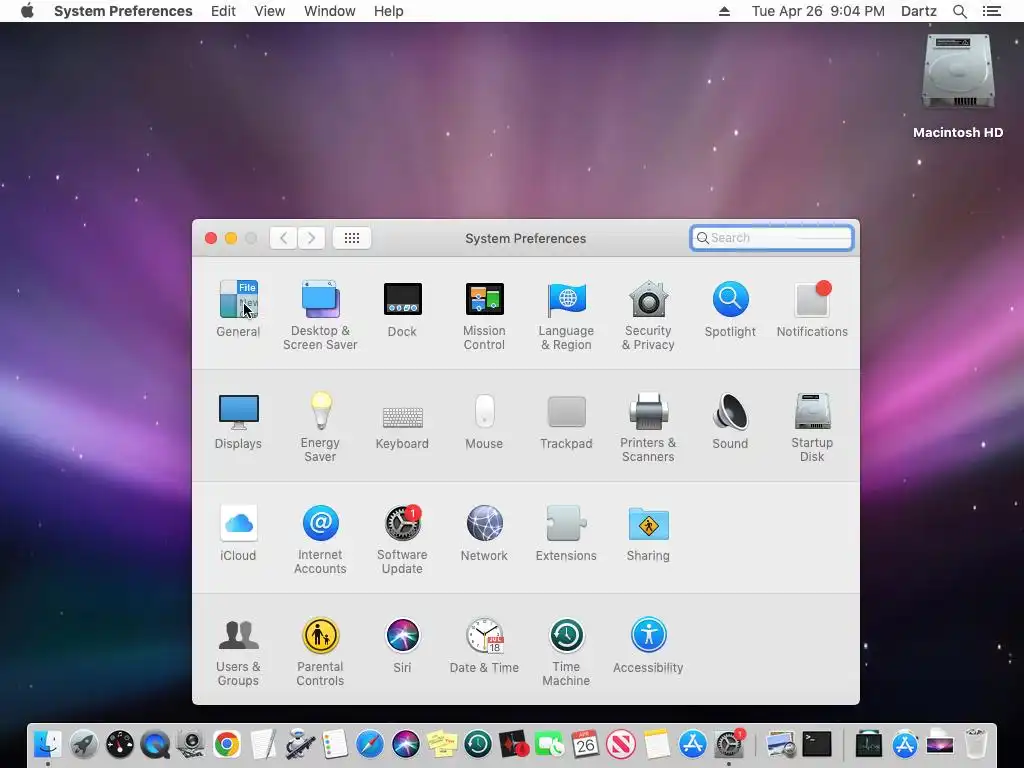Open the System Preferences menu
This screenshot has width=1024, height=768.
click(x=123, y=11)
